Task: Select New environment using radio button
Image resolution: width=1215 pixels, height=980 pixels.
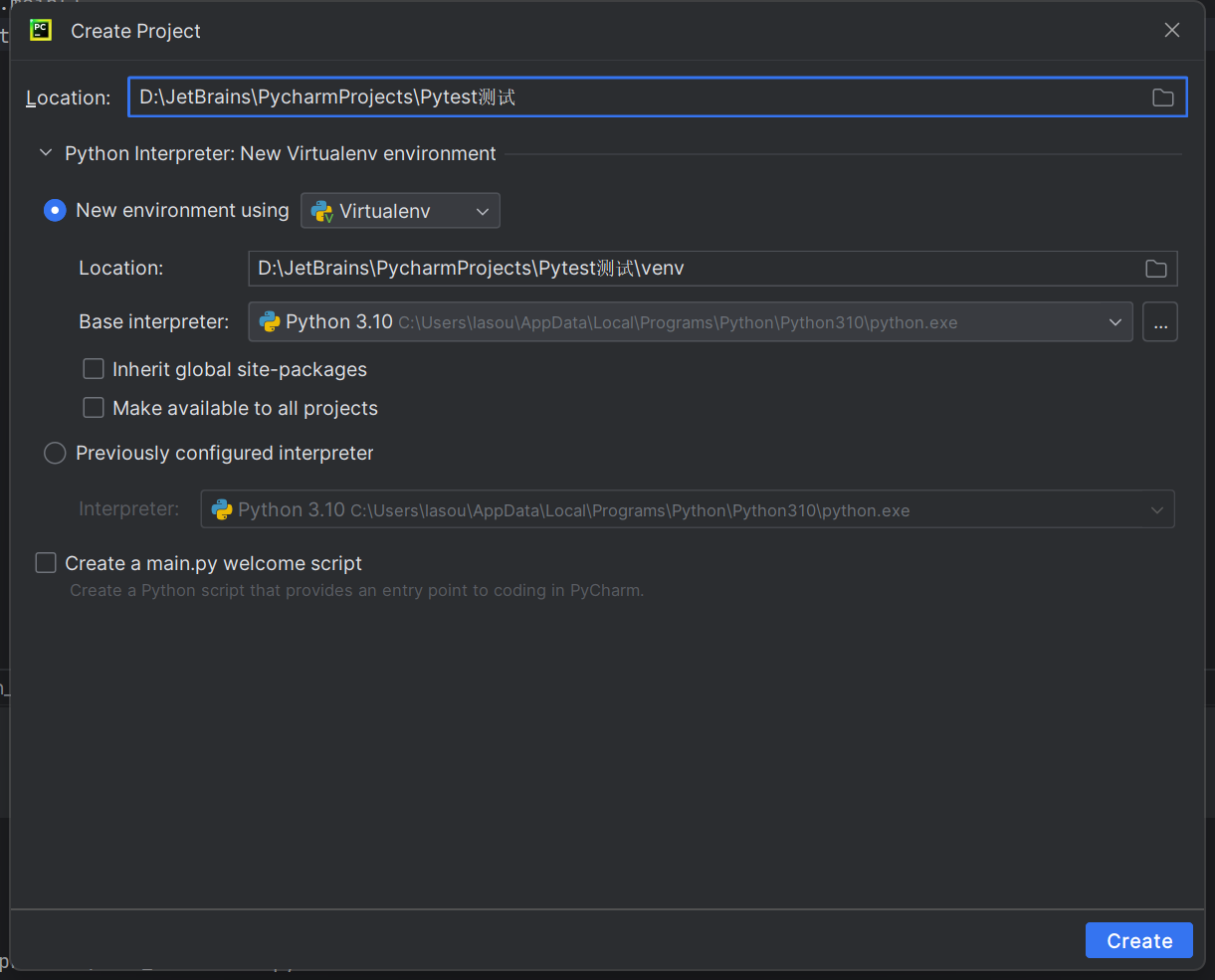Action: (x=55, y=211)
